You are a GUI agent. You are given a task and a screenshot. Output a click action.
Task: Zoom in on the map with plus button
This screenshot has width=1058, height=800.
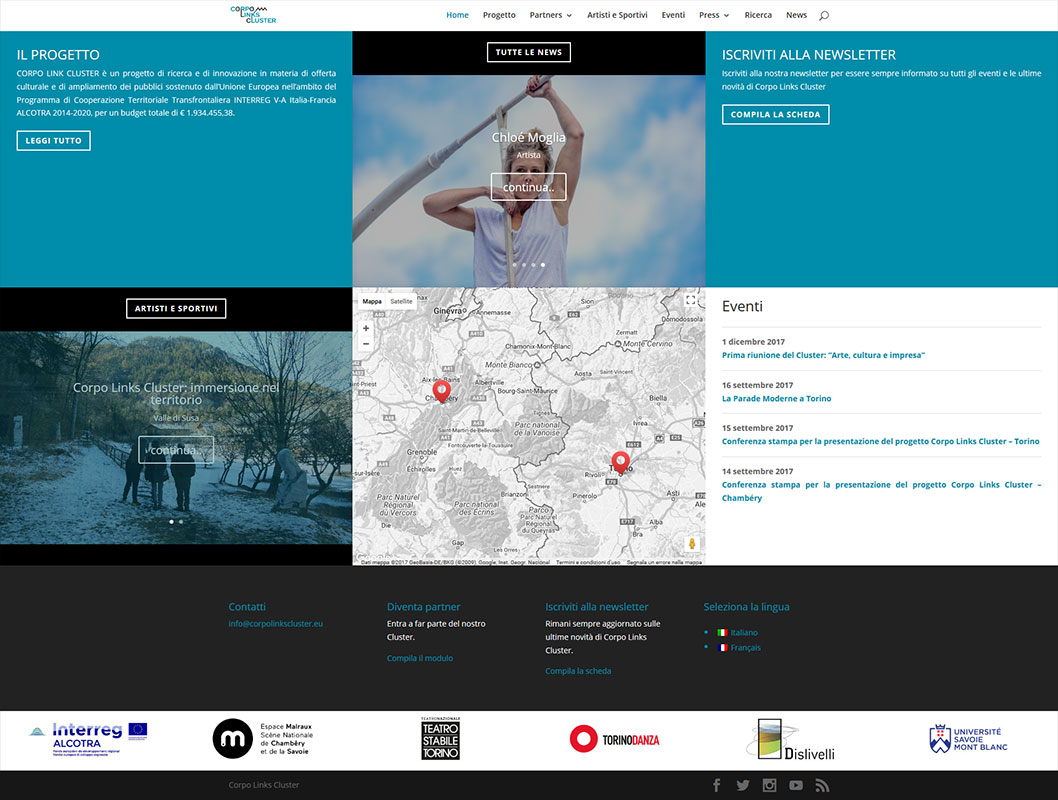click(x=366, y=328)
